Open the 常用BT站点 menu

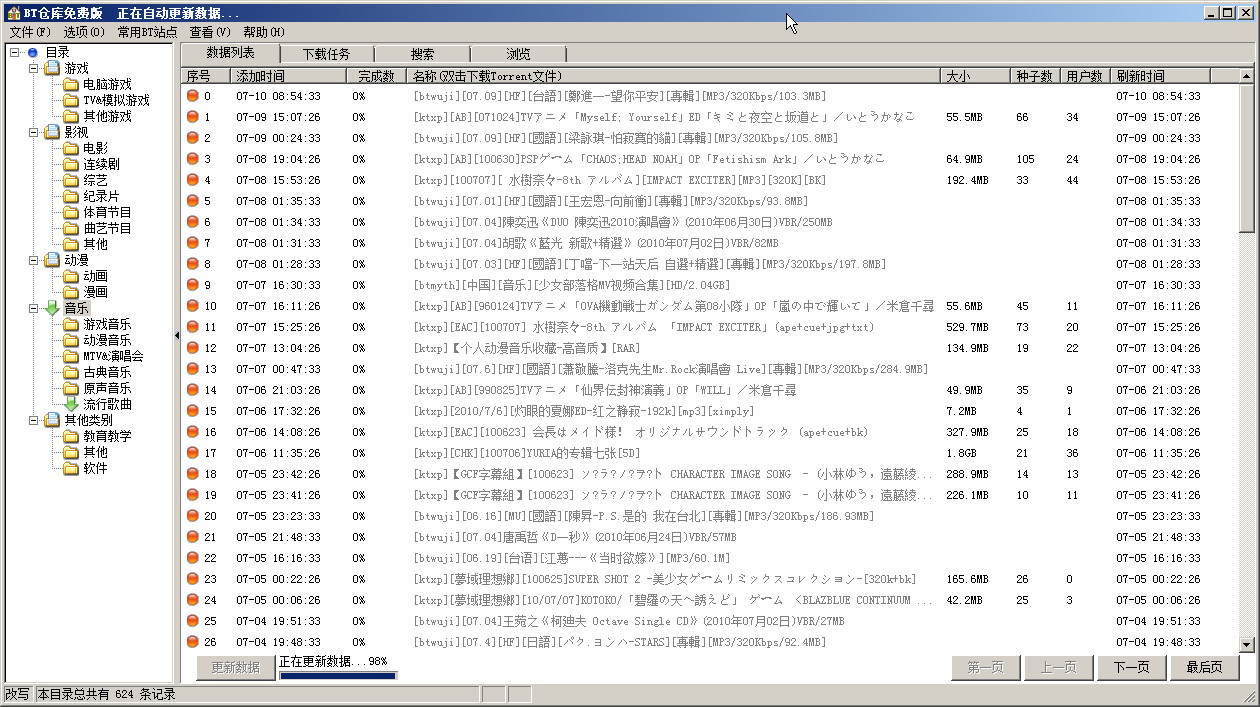[147, 32]
